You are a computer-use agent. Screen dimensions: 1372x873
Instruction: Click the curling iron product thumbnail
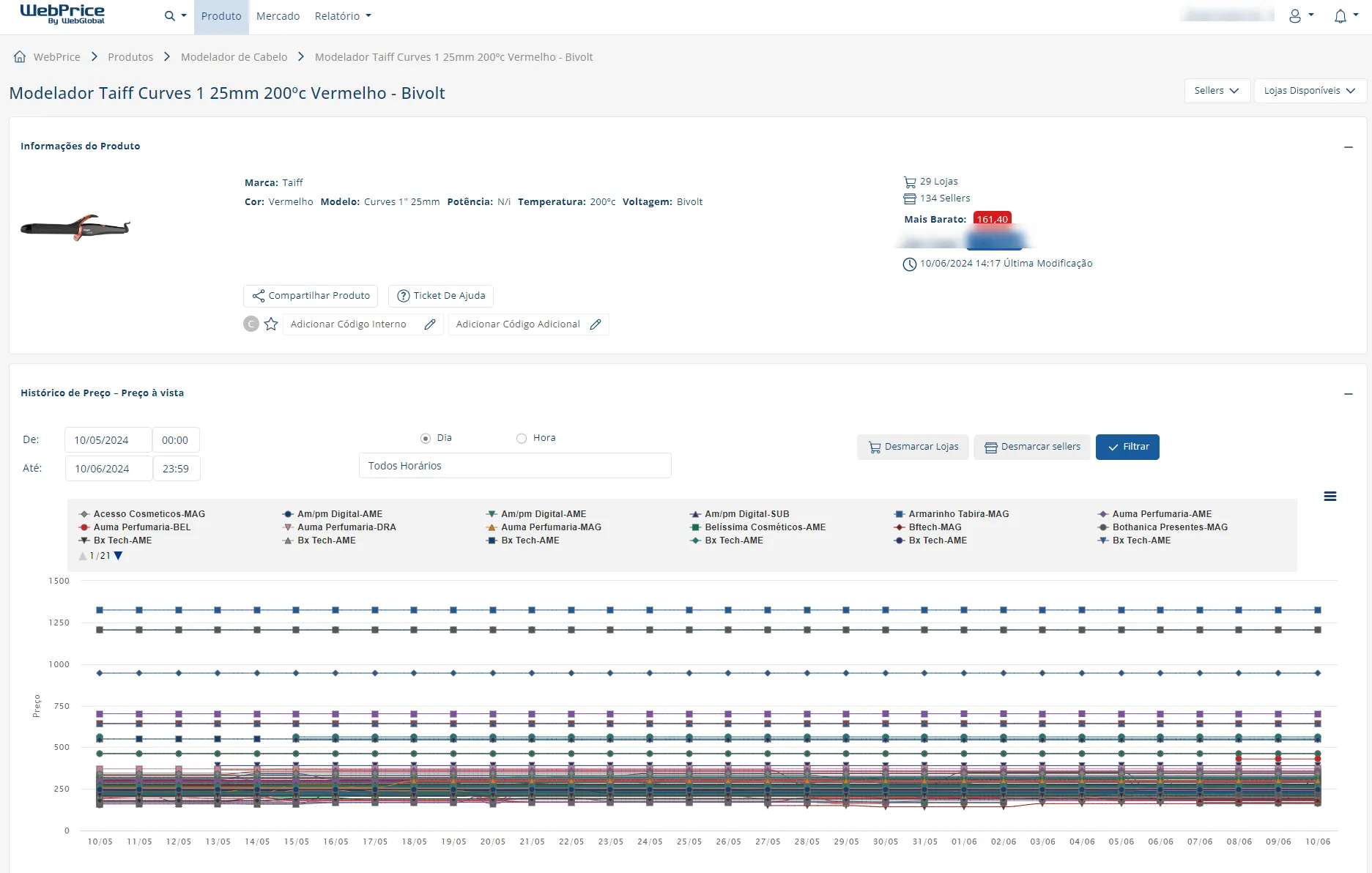75,228
